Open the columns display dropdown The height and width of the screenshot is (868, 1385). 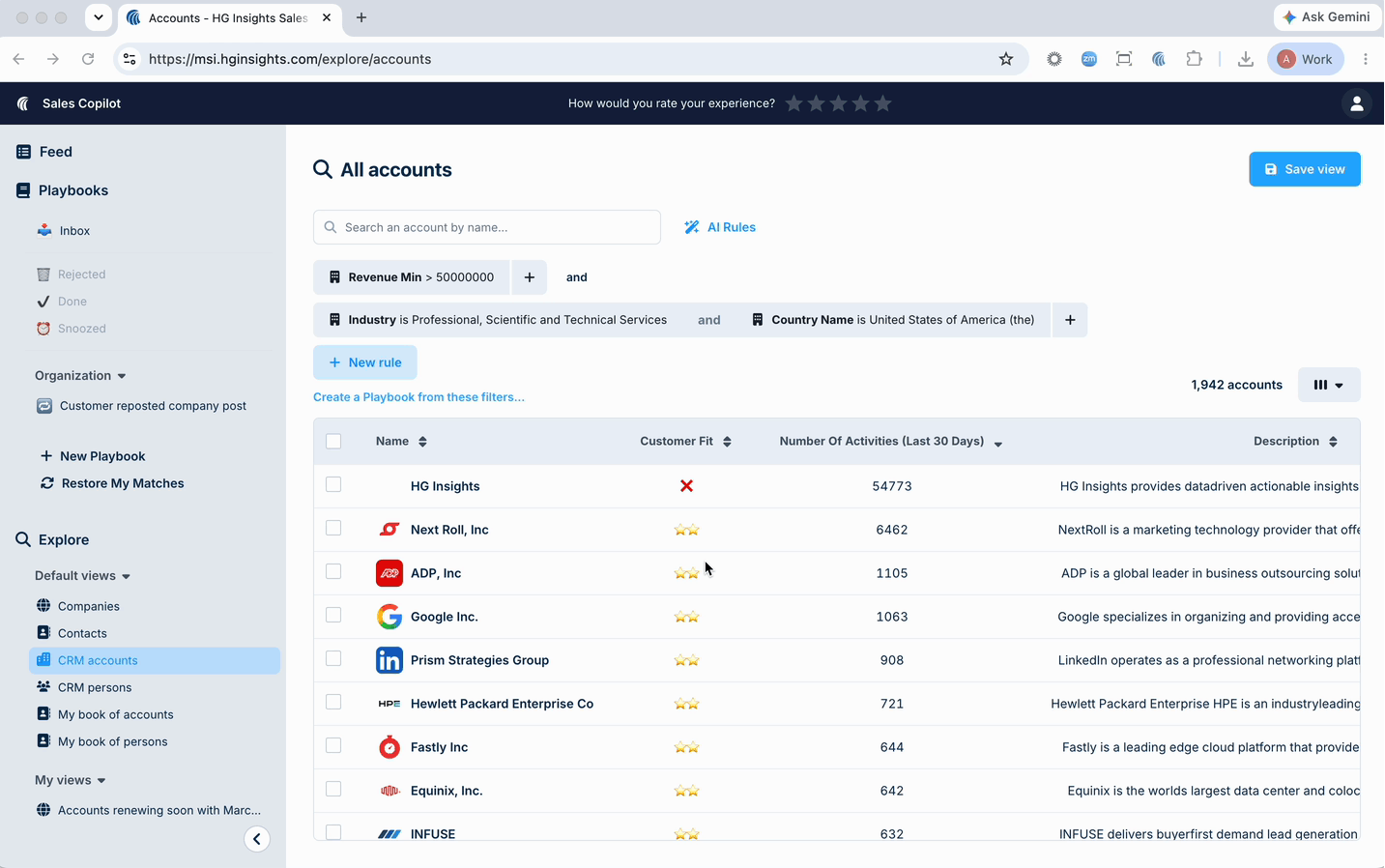click(1329, 385)
